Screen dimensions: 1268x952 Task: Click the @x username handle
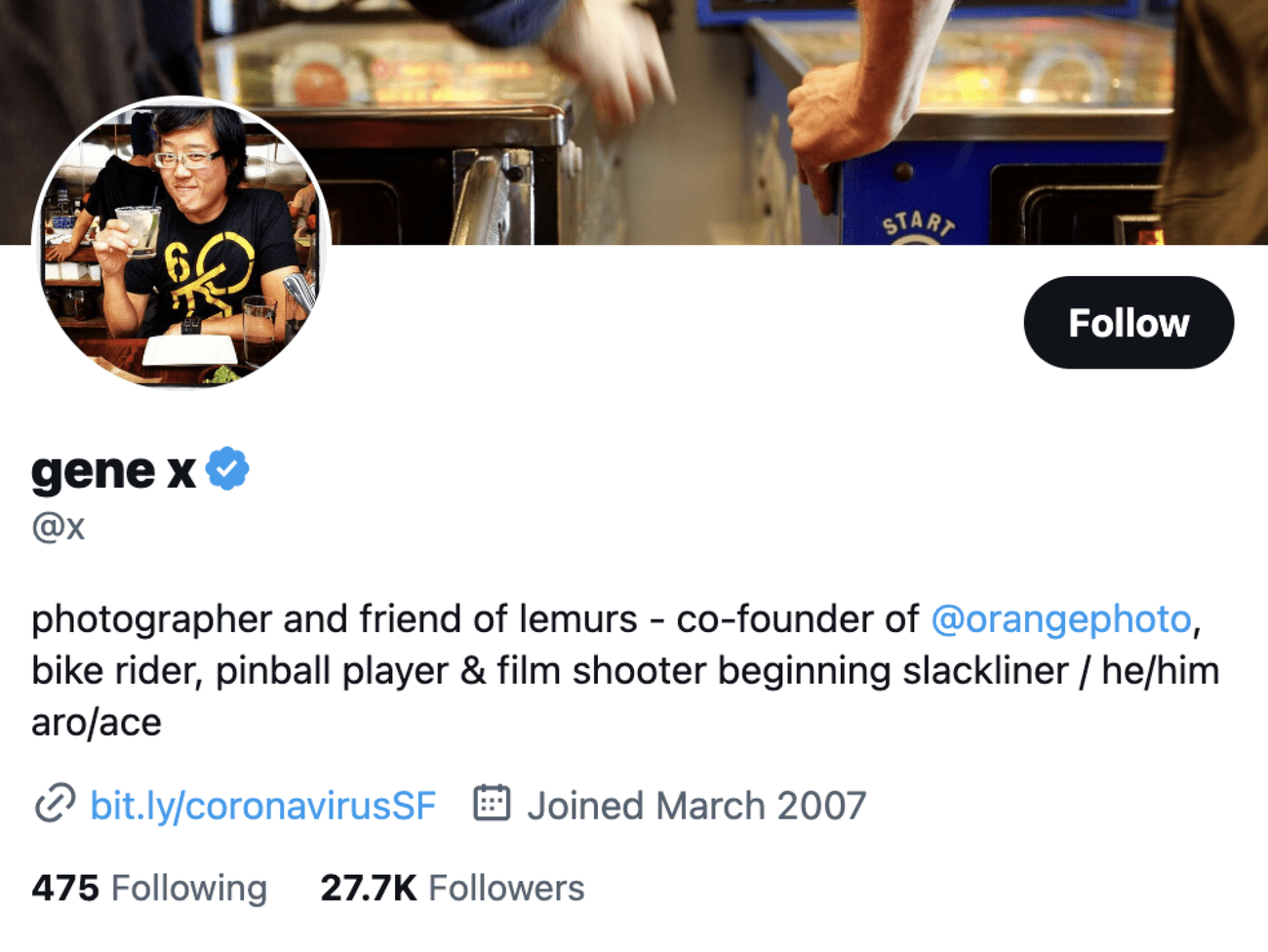pos(59,527)
